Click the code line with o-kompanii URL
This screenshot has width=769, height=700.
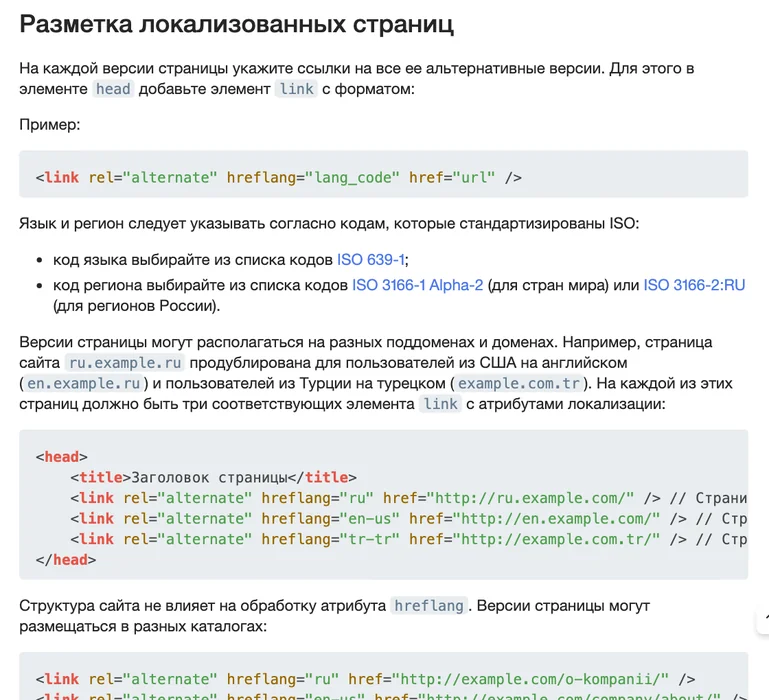coord(365,679)
